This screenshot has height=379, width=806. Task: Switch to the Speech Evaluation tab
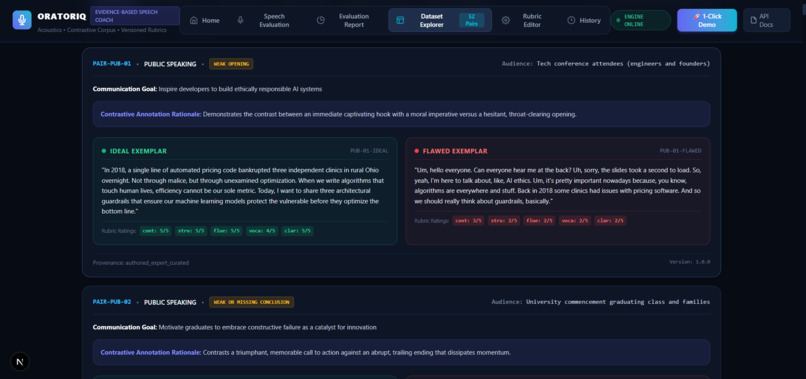266,21
